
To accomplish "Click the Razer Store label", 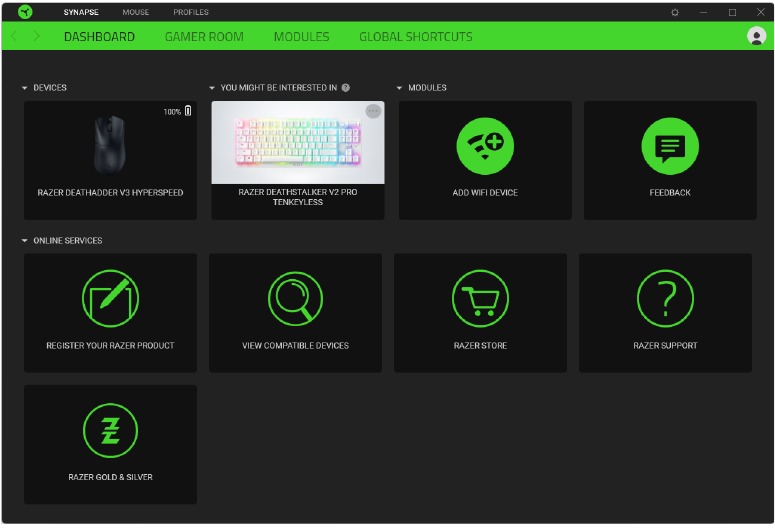I will tap(480, 346).
